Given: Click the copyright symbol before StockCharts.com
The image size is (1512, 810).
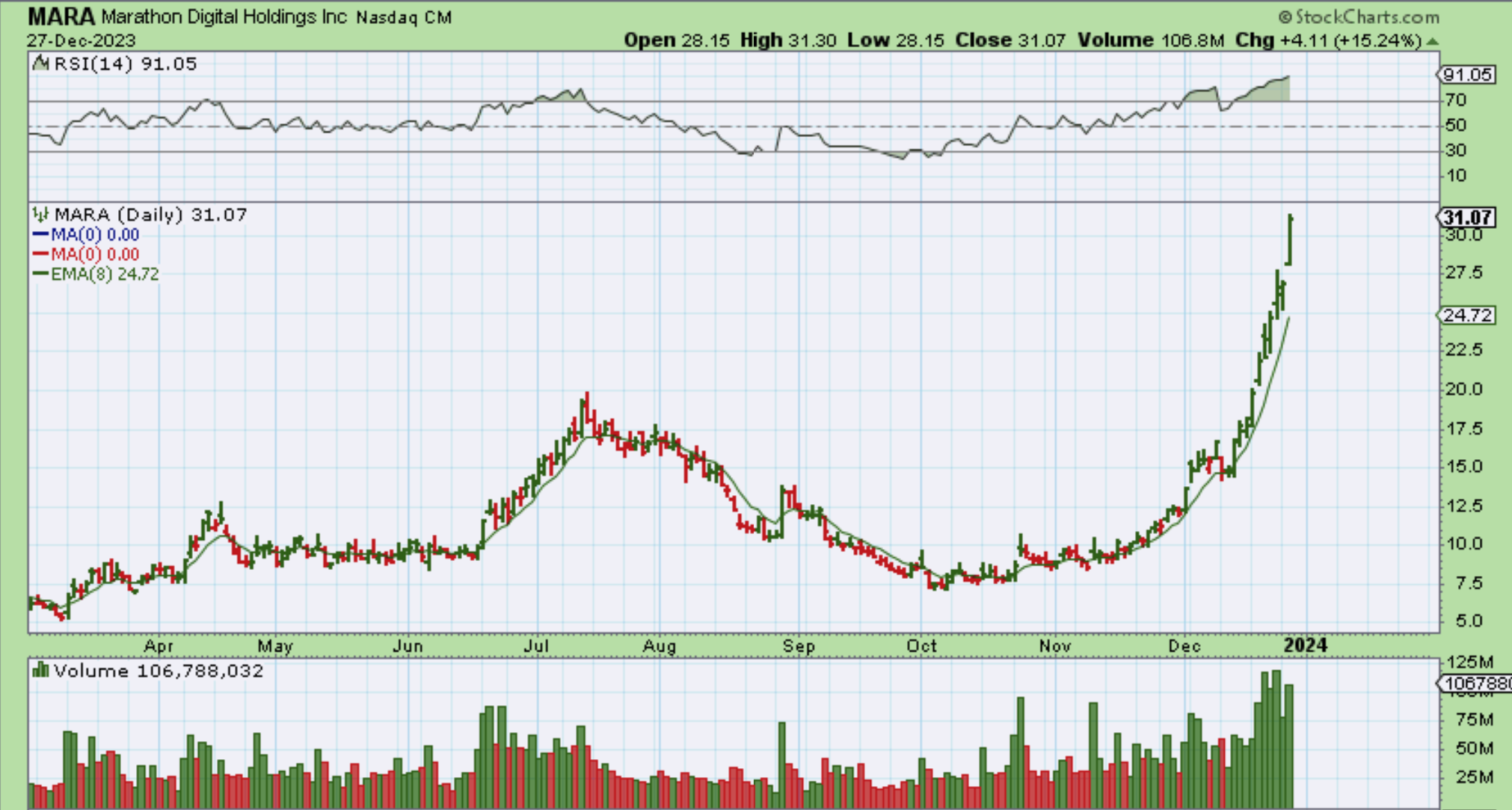Looking at the screenshot, I should [x=1285, y=16].
